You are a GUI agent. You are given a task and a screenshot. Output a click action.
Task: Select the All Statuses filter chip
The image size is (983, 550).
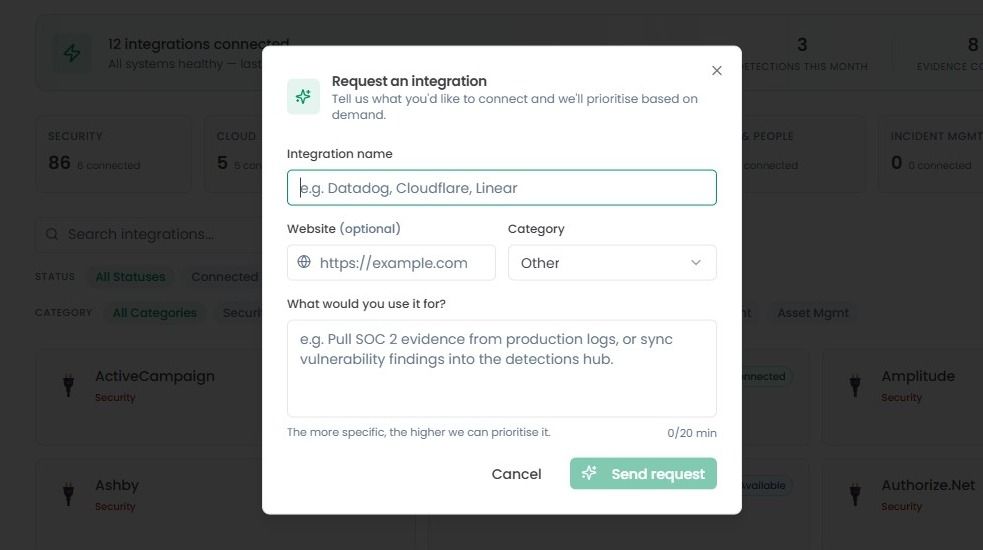pyautogui.click(x=130, y=277)
